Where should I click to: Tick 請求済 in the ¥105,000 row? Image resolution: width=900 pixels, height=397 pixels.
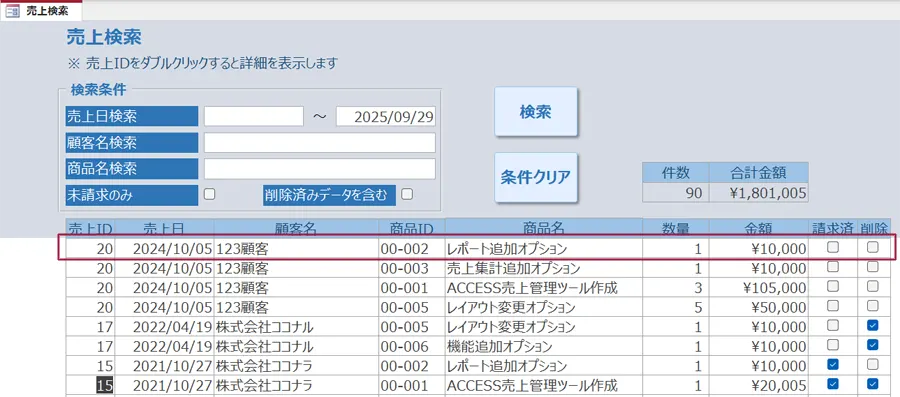click(832, 286)
